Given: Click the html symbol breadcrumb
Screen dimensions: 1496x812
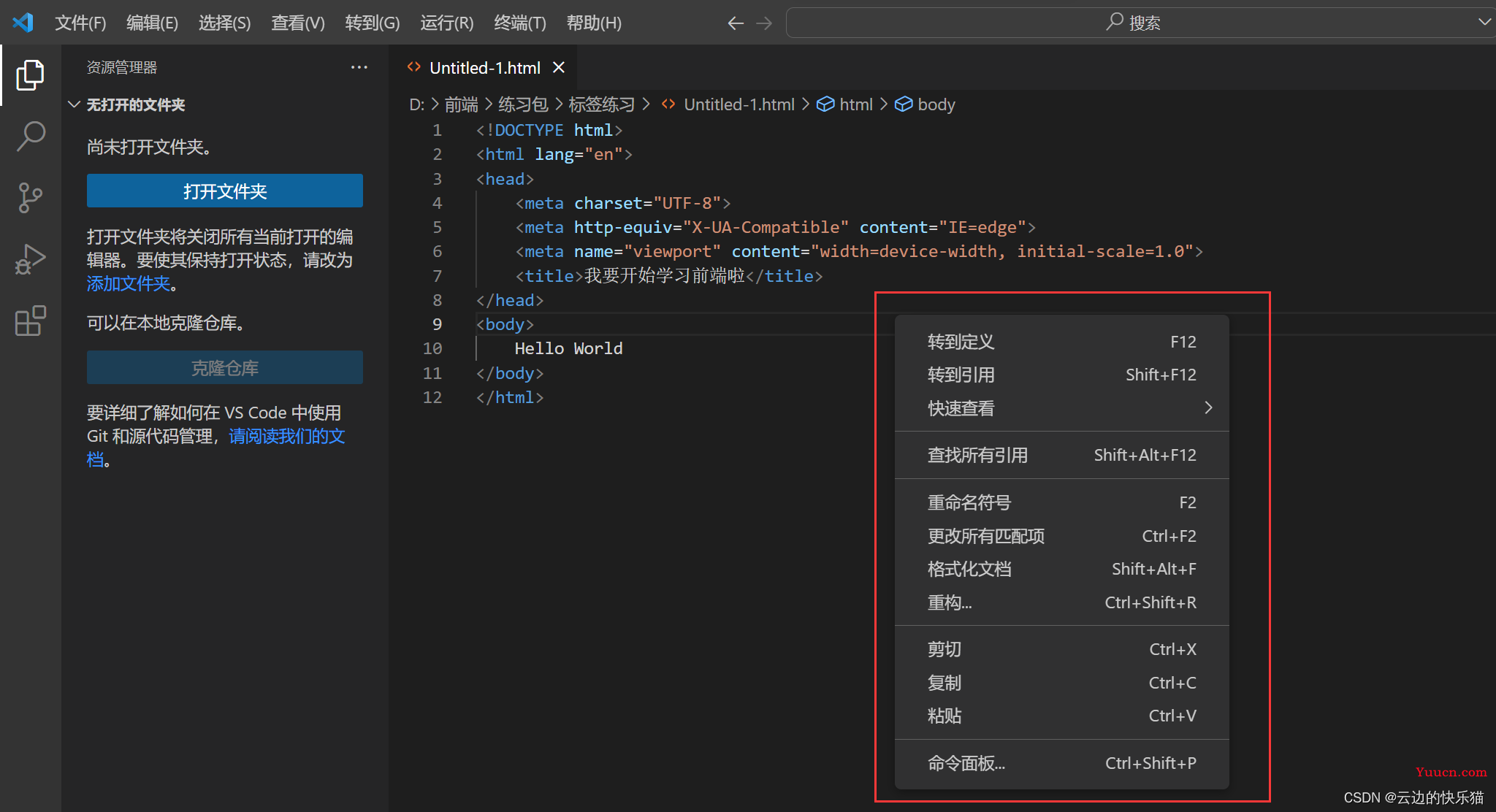Looking at the screenshot, I should pos(845,104).
